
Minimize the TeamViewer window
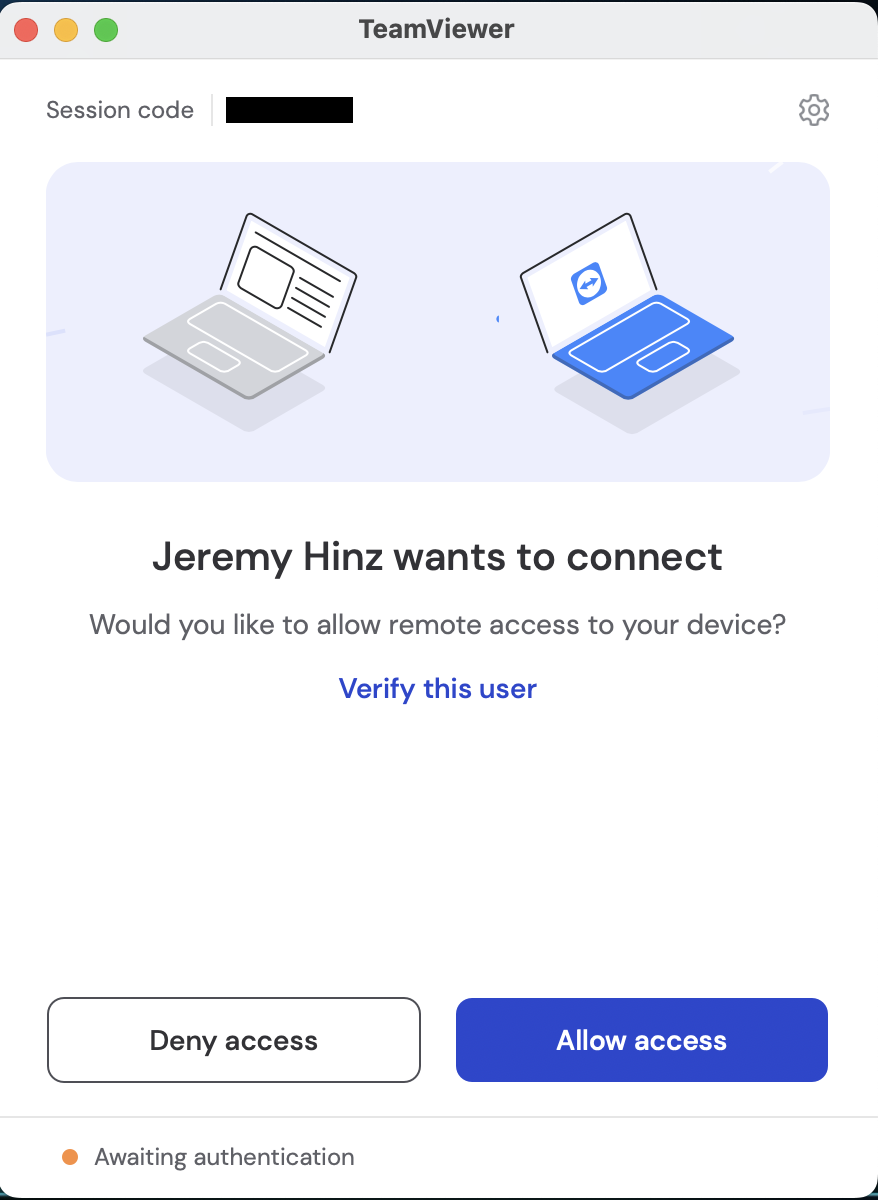coord(66,30)
